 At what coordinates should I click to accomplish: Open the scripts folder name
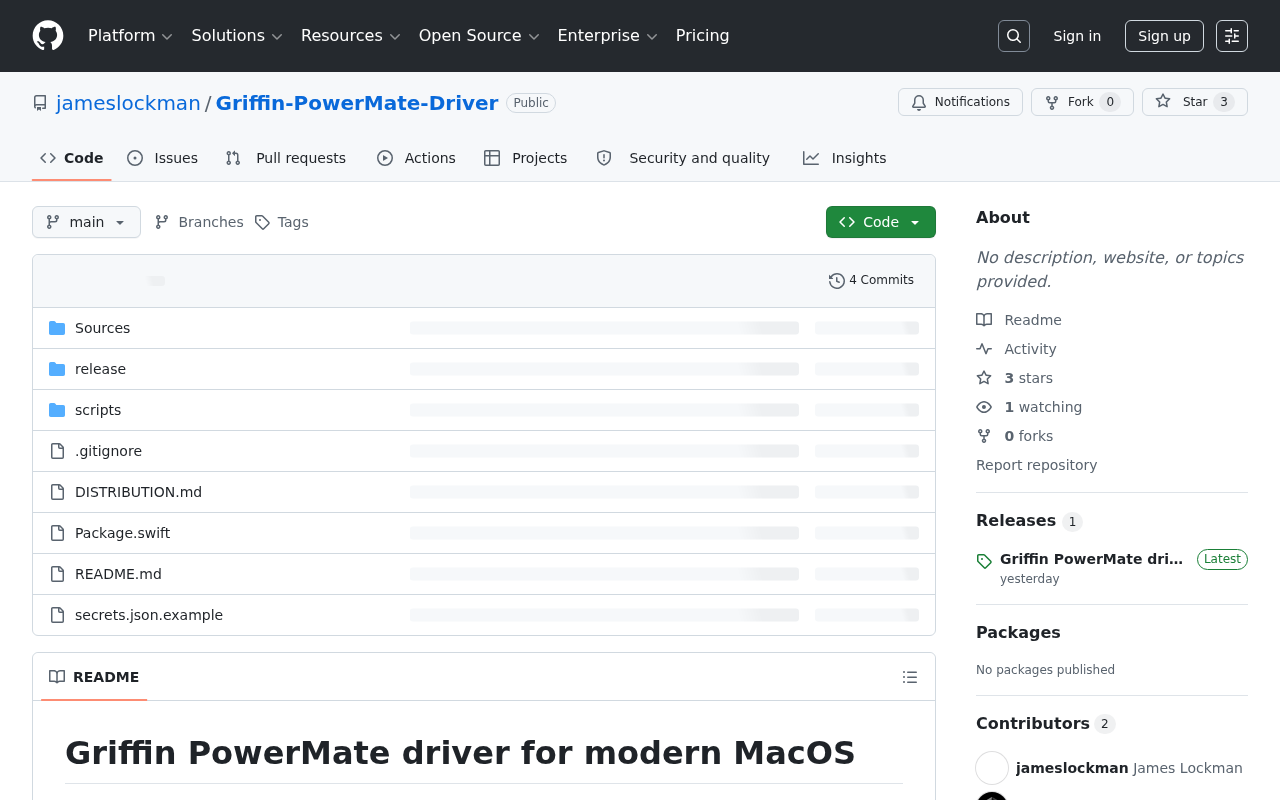tap(98, 410)
